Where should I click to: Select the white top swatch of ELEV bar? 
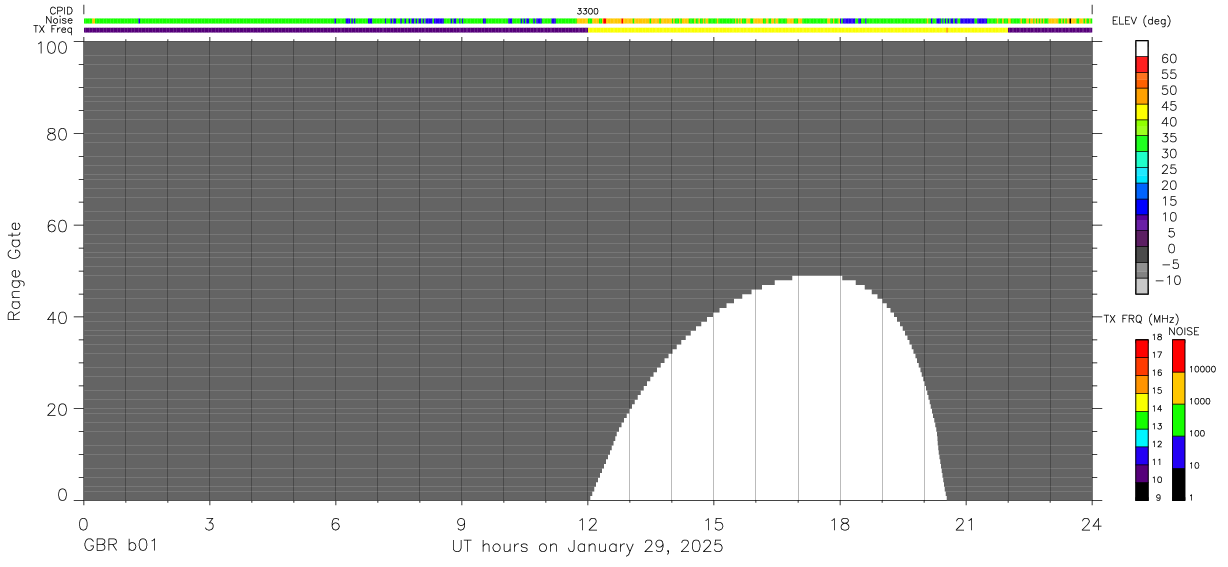coord(1142,49)
